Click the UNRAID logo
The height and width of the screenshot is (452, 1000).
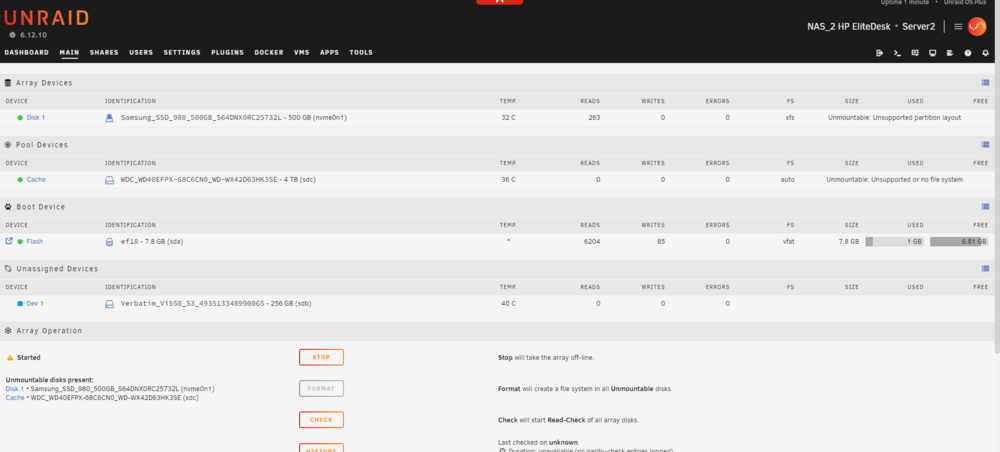coord(47,17)
